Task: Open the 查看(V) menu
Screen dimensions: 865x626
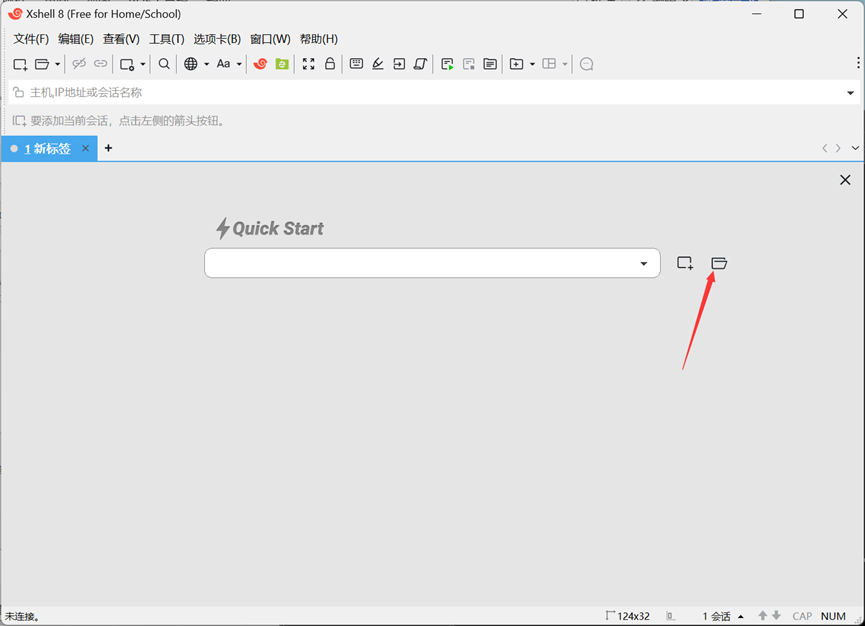Action: (x=121, y=39)
